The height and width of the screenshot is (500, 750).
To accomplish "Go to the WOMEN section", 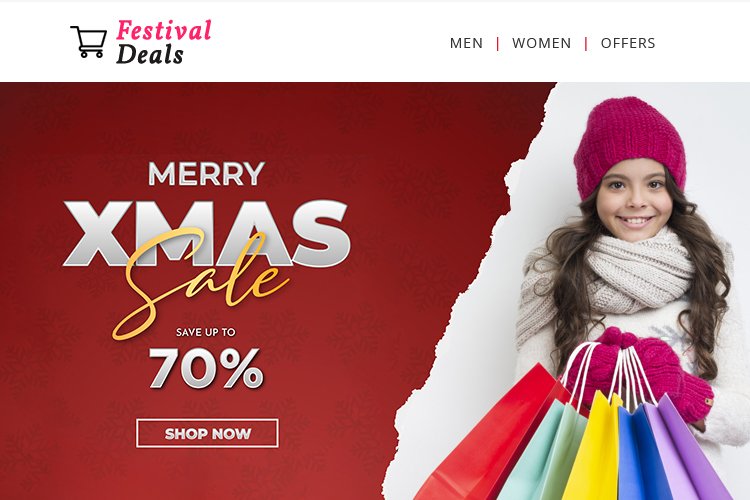I will (541, 43).
